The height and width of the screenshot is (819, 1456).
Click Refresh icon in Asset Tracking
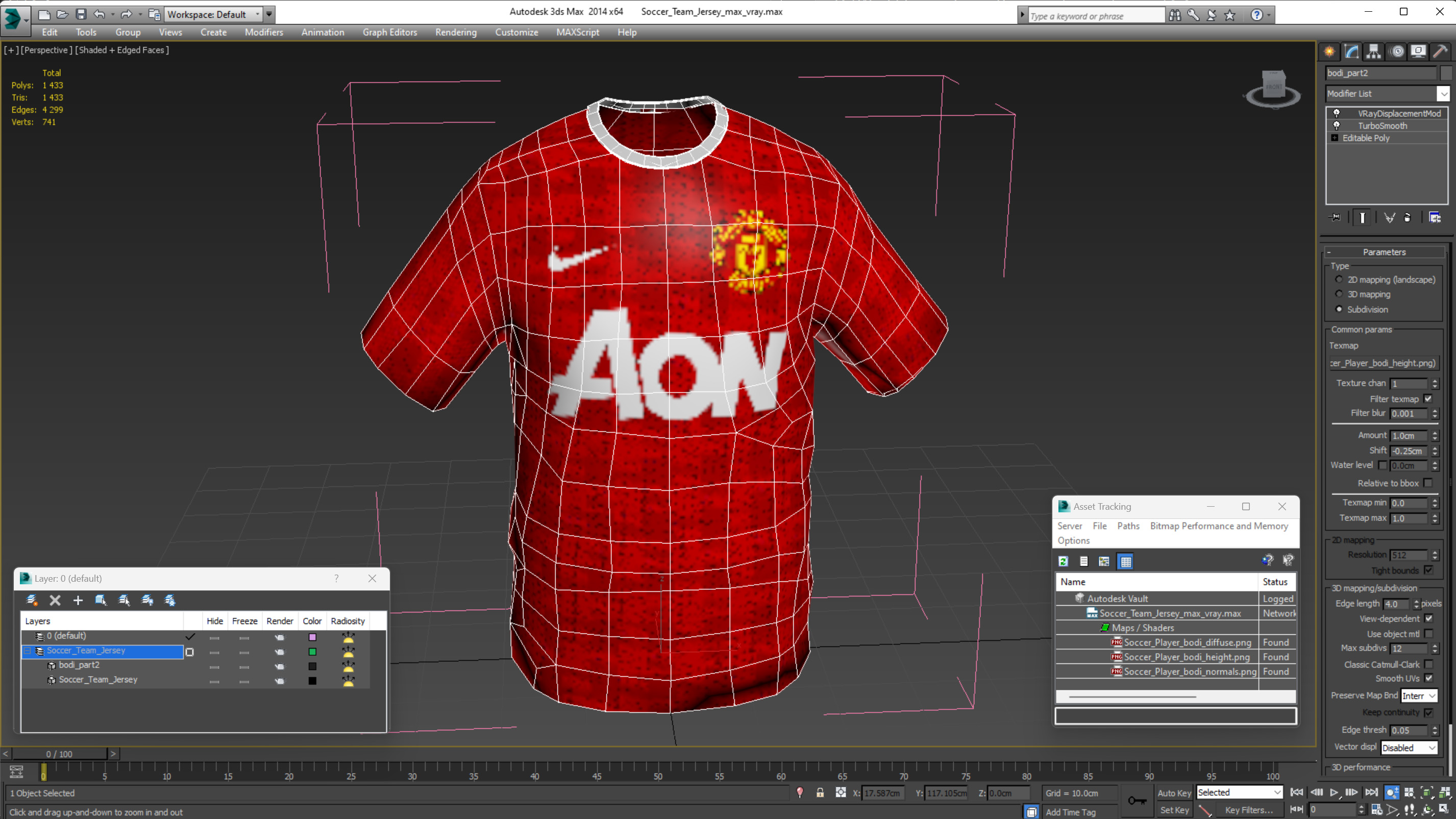[1063, 561]
